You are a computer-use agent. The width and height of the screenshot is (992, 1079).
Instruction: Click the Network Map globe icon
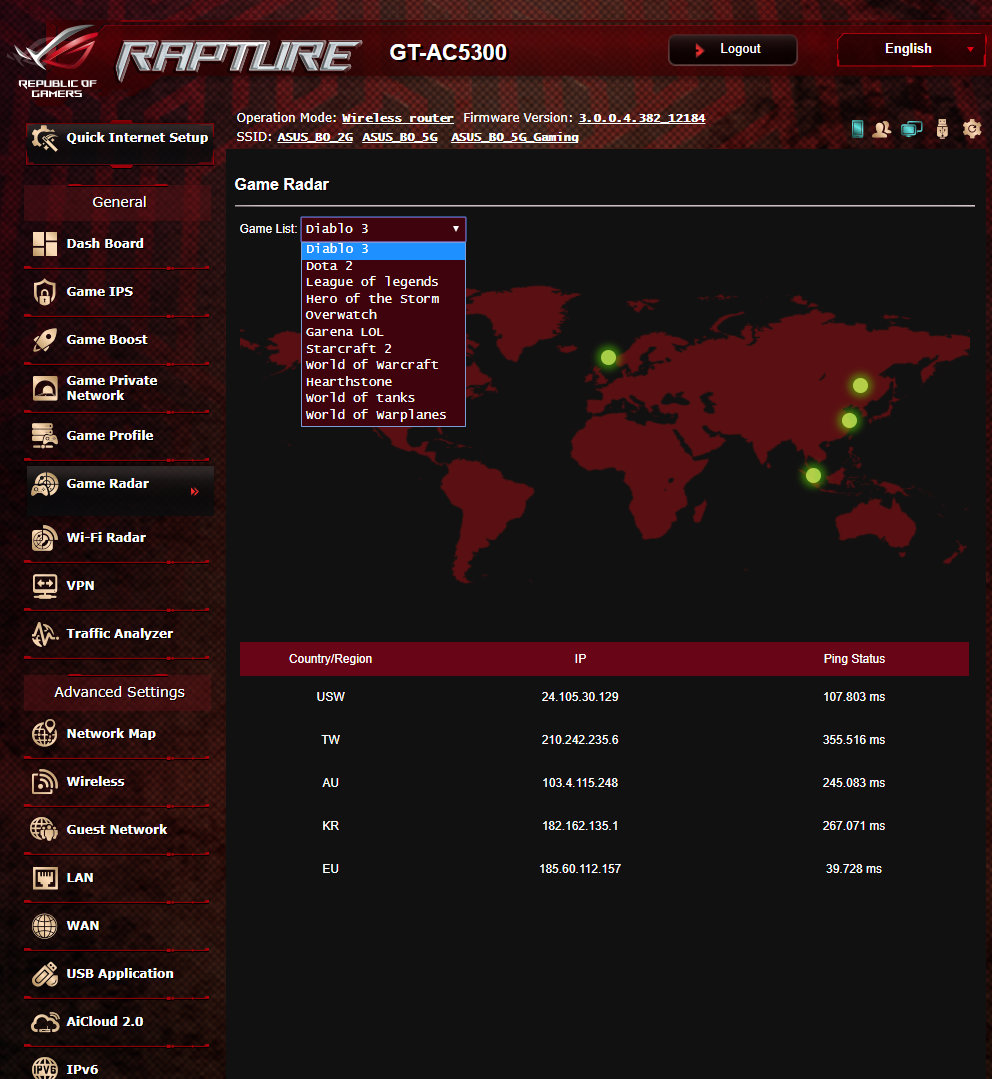[45, 734]
